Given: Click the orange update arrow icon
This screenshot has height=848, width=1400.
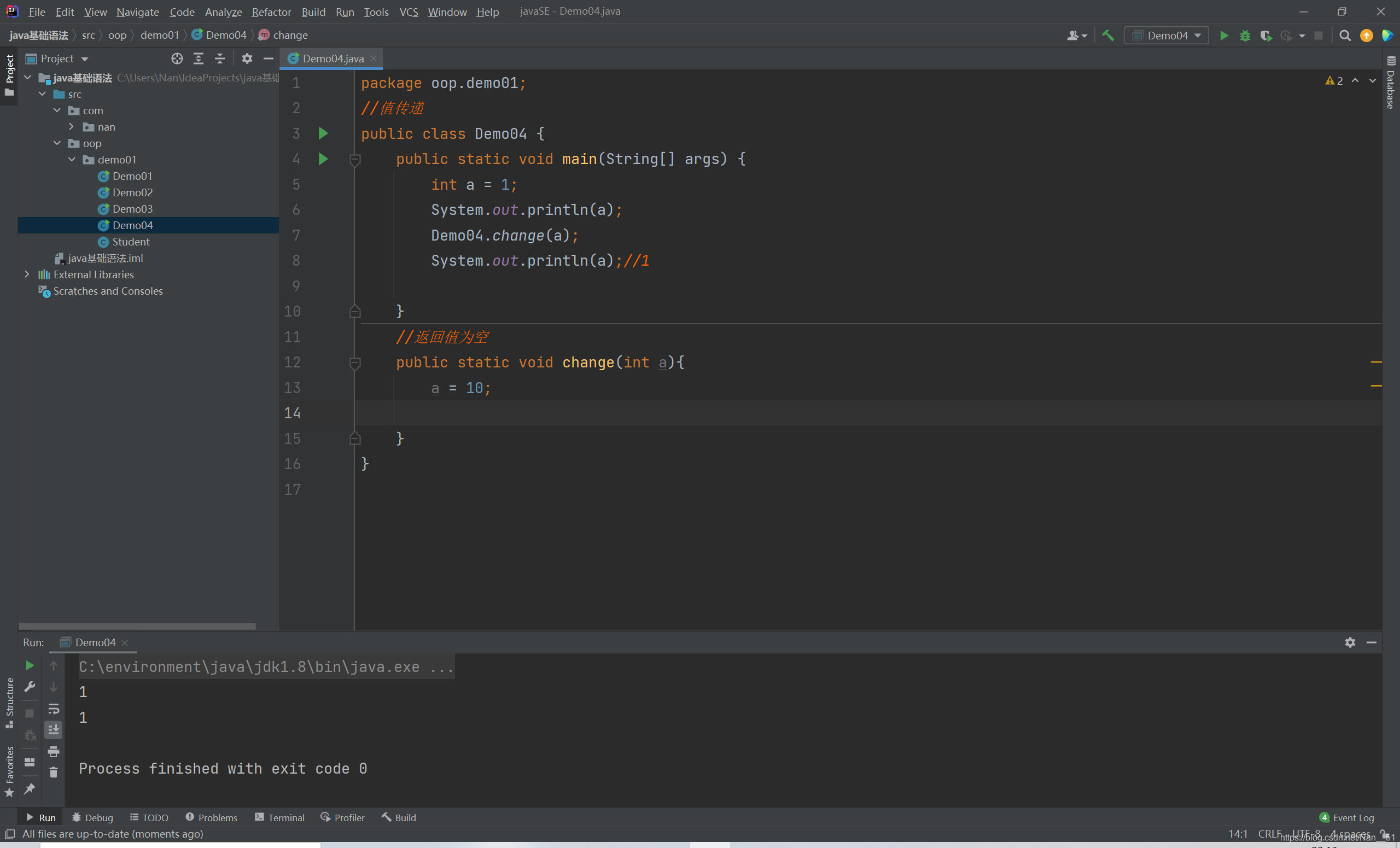Looking at the screenshot, I should coord(1367,35).
